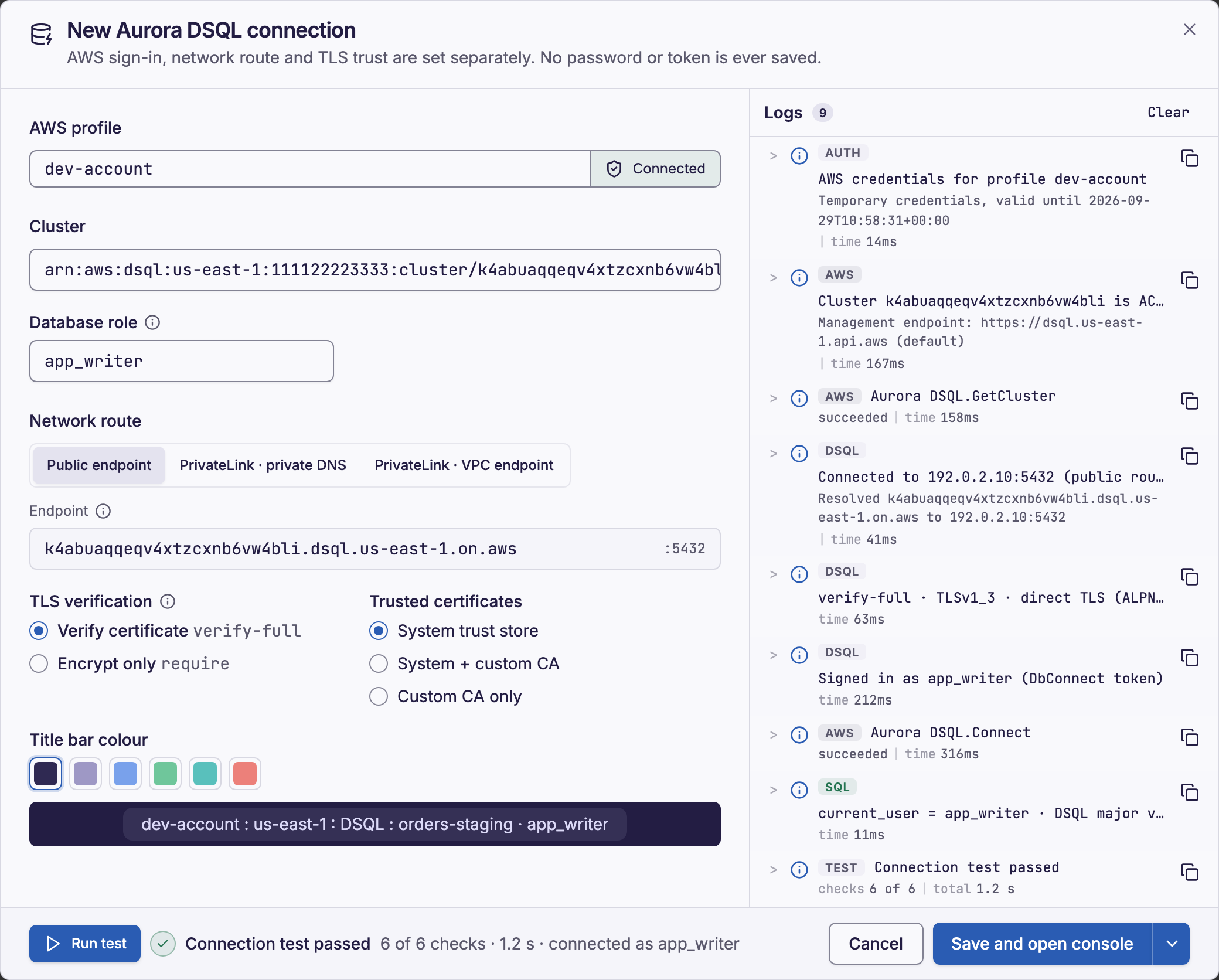Copy the Cluster is ACTIVE log entry
The width and height of the screenshot is (1219, 980).
[x=1189, y=280]
